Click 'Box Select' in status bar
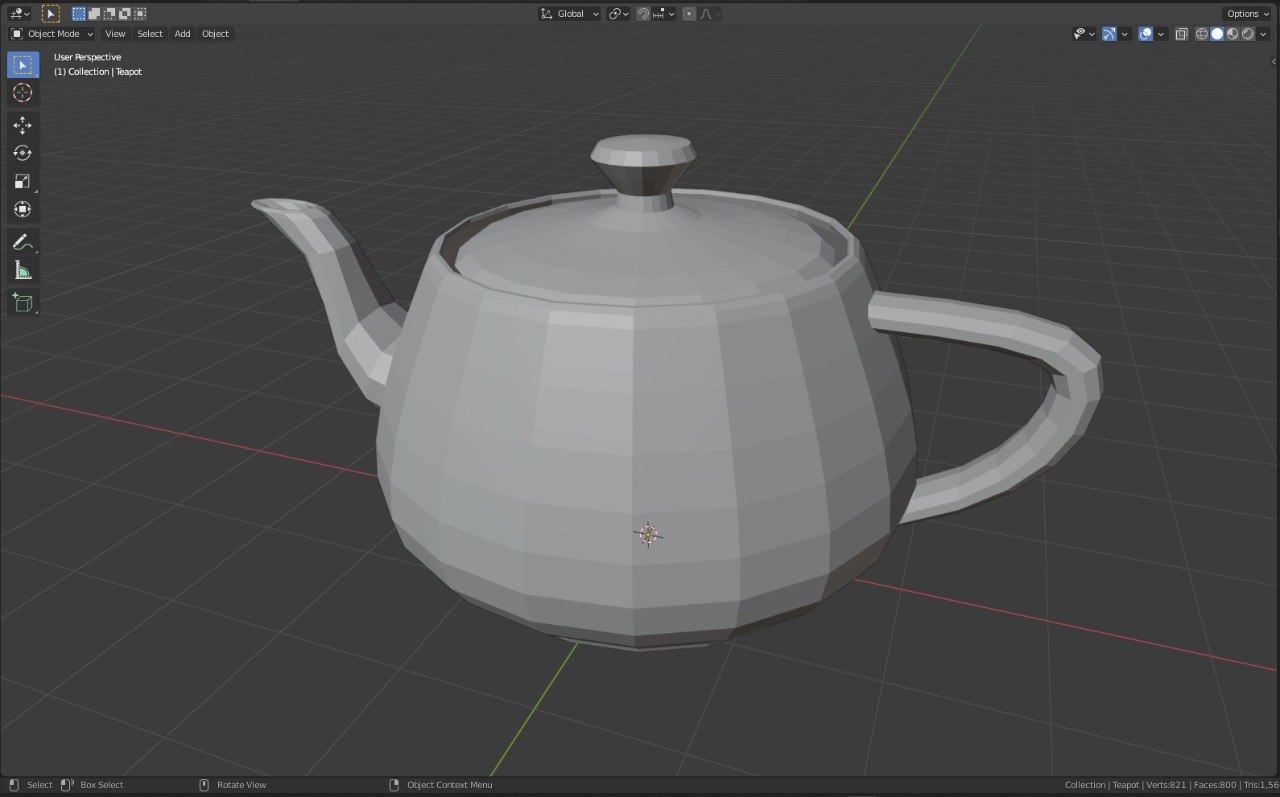 tap(101, 785)
